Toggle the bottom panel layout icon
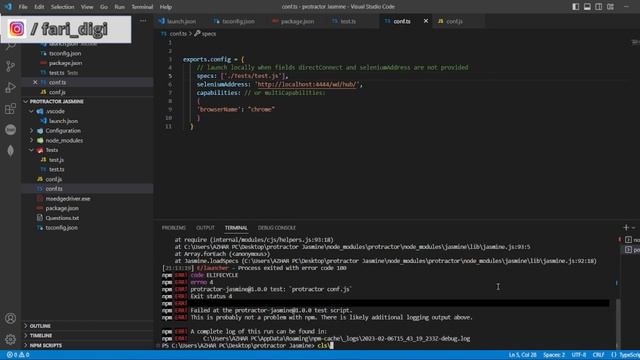The width and height of the screenshot is (640, 360). point(587,7)
